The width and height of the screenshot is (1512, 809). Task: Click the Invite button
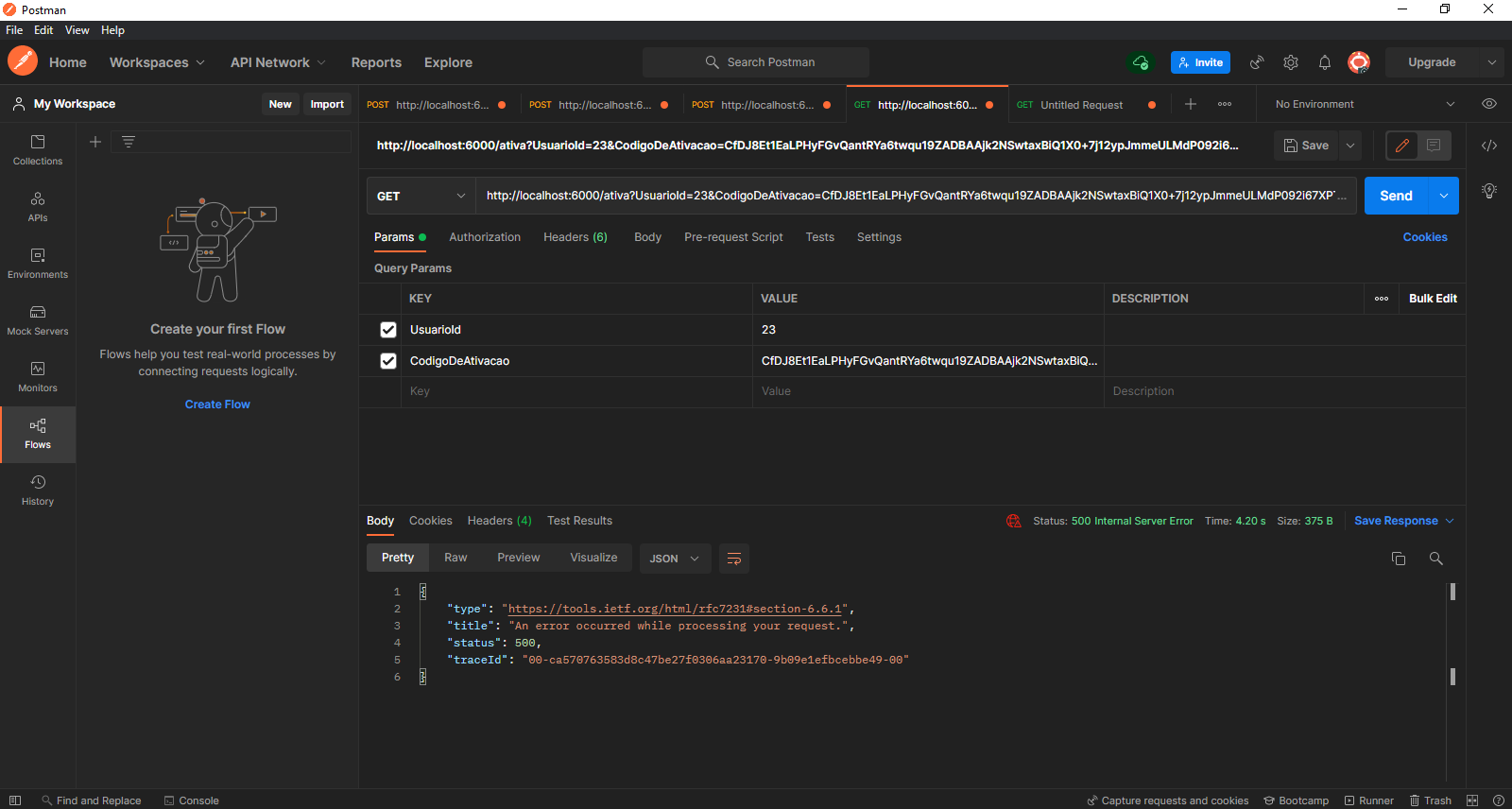(x=1200, y=62)
